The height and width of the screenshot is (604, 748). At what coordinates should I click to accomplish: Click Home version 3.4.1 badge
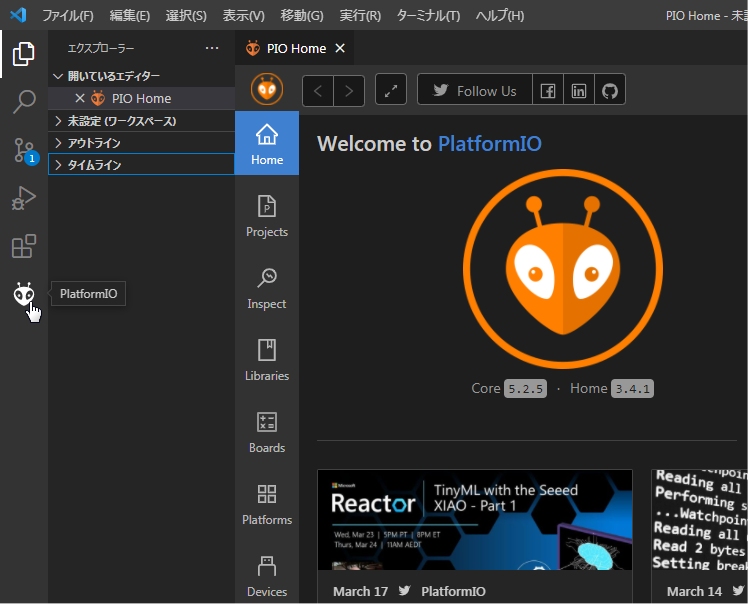[632, 388]
